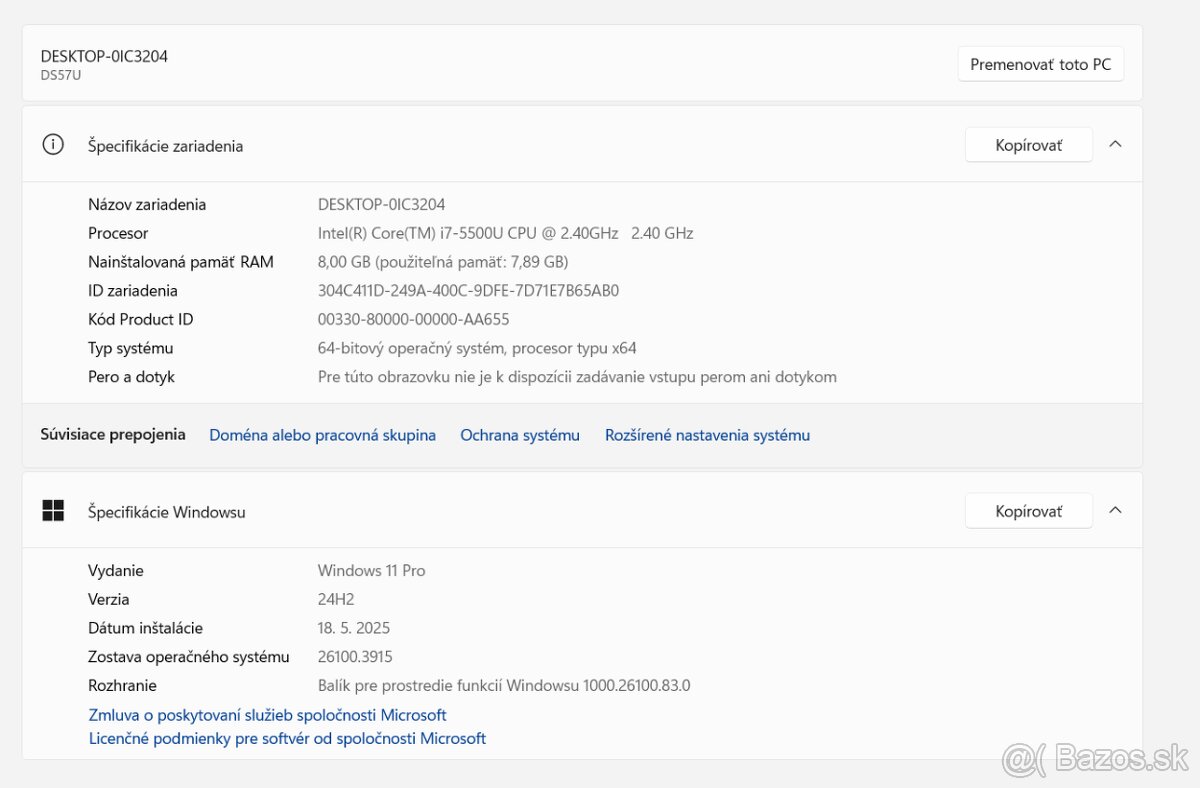Image resolution: width=1200 pixels, height=788 pixels.
Task: Open Rozšírené nastavenia systému link
Action: pyautogui.click(x=707, y=434)
